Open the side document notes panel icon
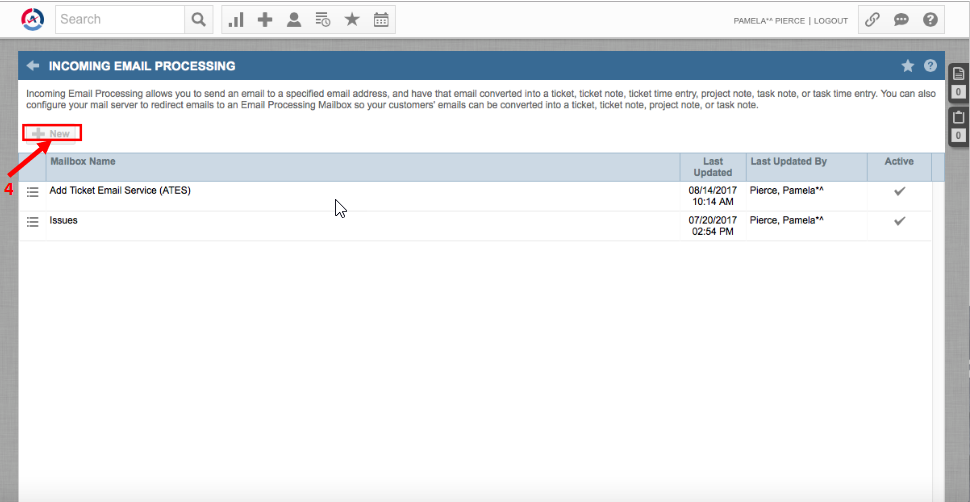Image resolution: width=970 pixels, height=502 pixels. click(957, 75)
